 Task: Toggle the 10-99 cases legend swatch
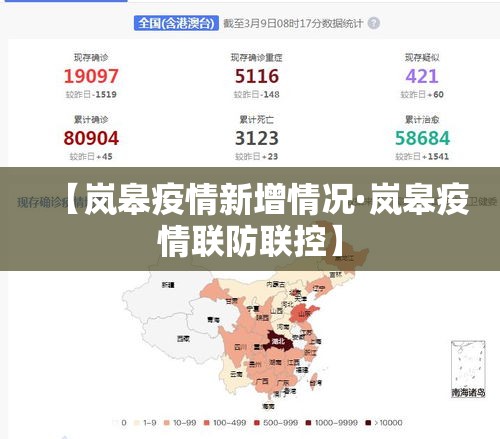pyautogui.click(x=167, y=423)
